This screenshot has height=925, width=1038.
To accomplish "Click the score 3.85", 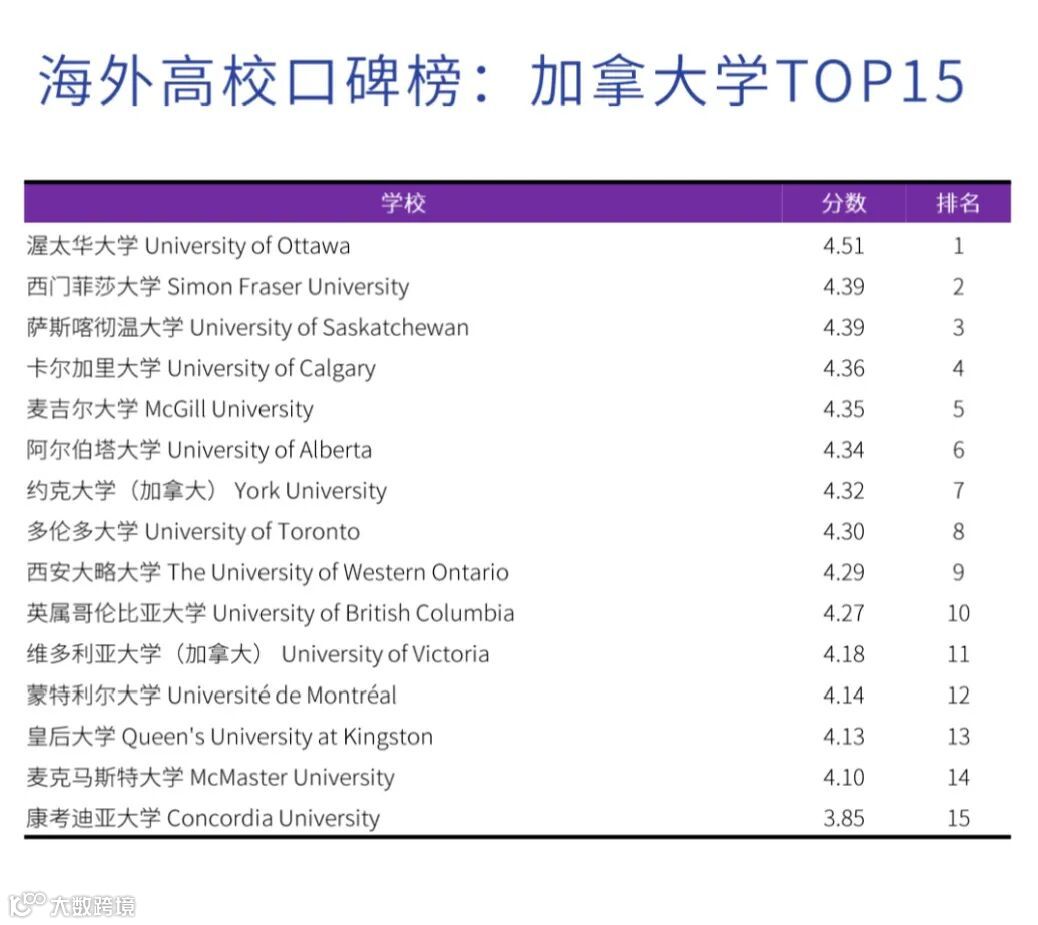I will click(844, 818).
